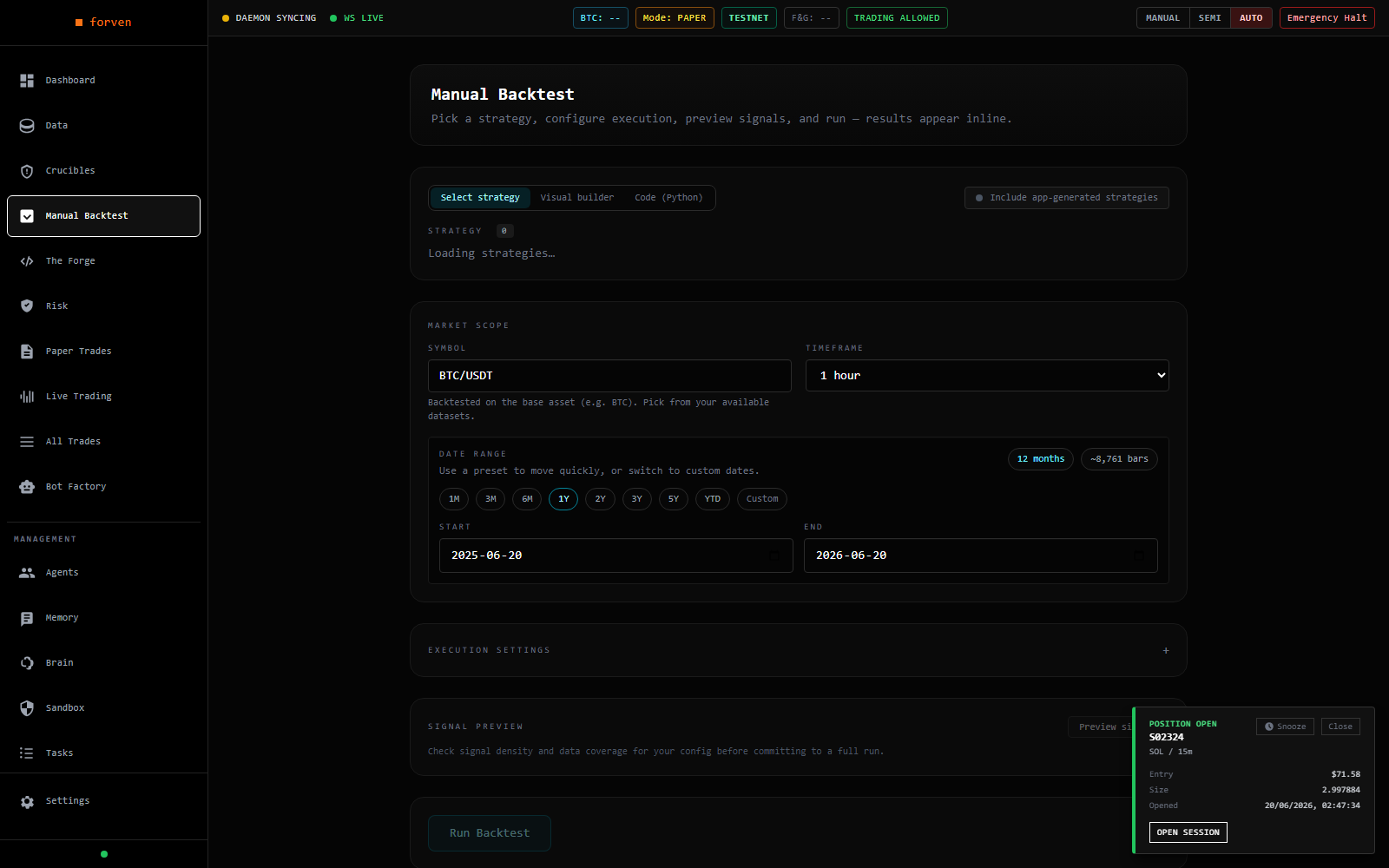1389x868 pixels.
Task: Select the 5Y date preset
Action: 674,499
